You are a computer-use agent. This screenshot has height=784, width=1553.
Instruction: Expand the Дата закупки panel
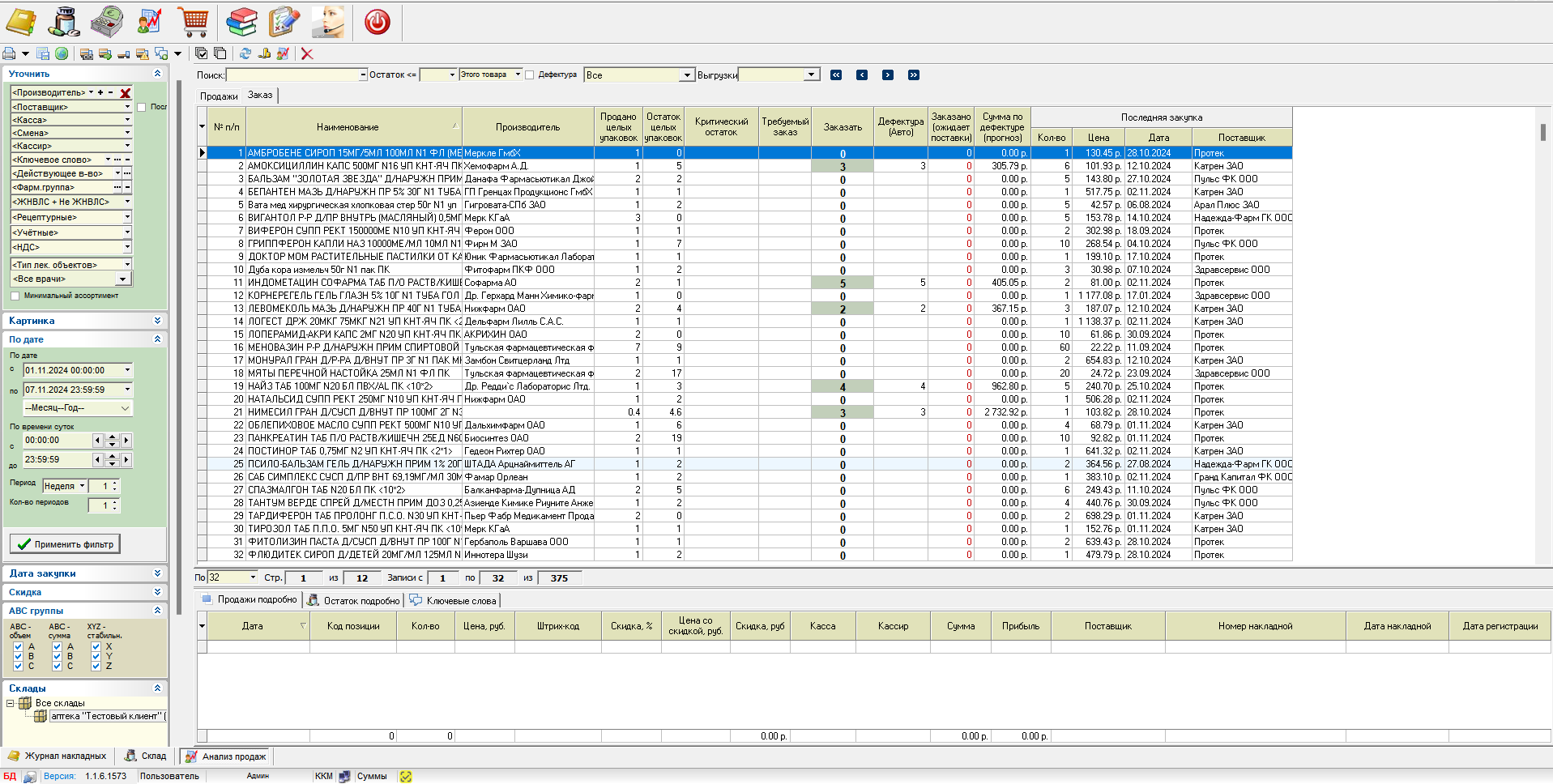point(157,573)
